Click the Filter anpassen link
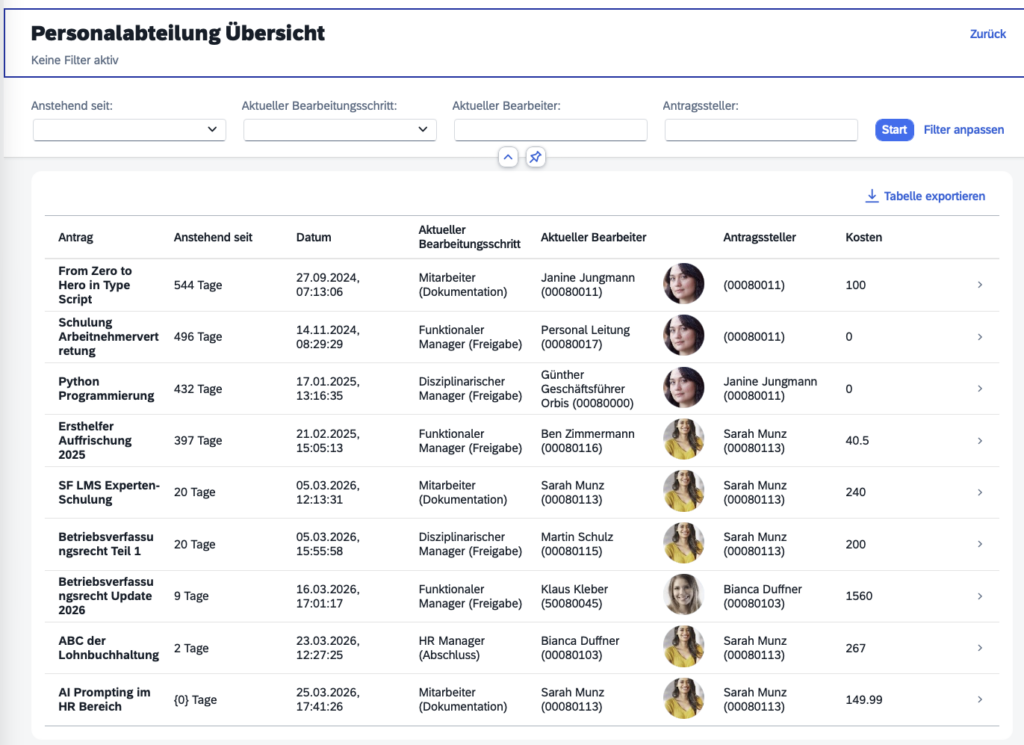This screenshot has width=1024, height=745. [x=963, y=130]
